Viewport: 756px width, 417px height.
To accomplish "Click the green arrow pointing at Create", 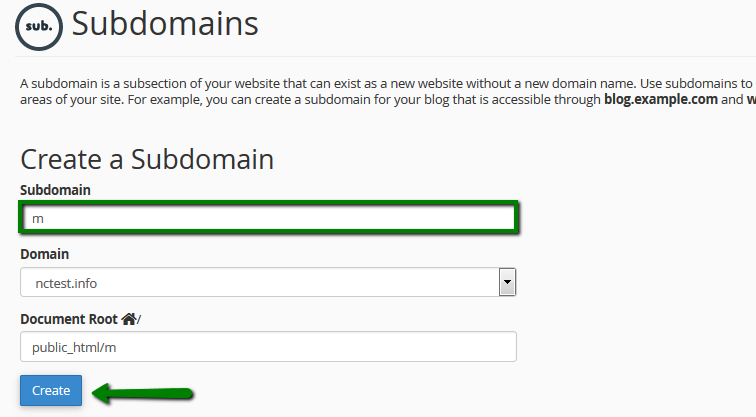I will [x=143, y=393].
